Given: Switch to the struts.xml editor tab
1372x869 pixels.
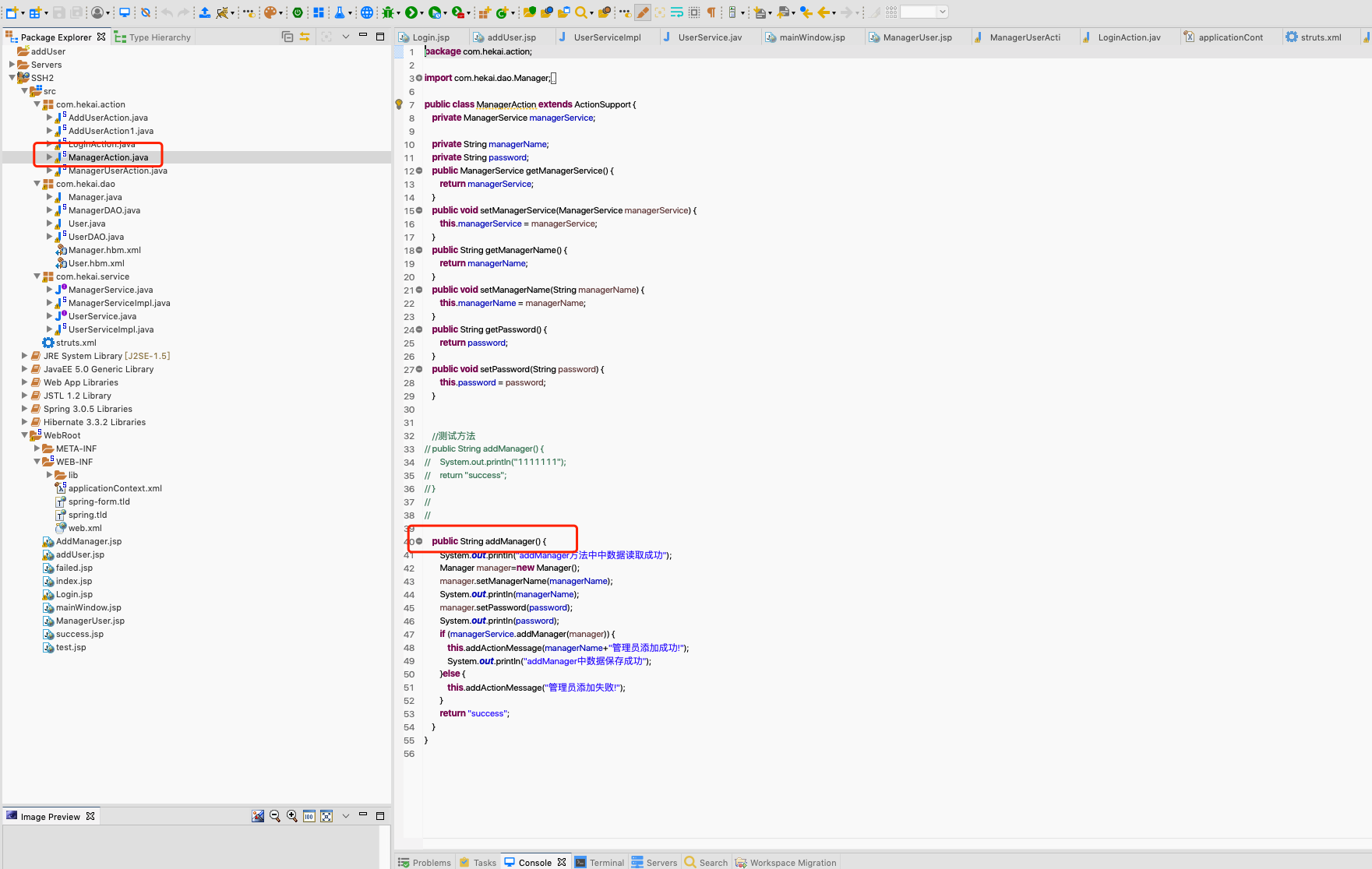Looking at the screenshot, I should [1321, 37].
